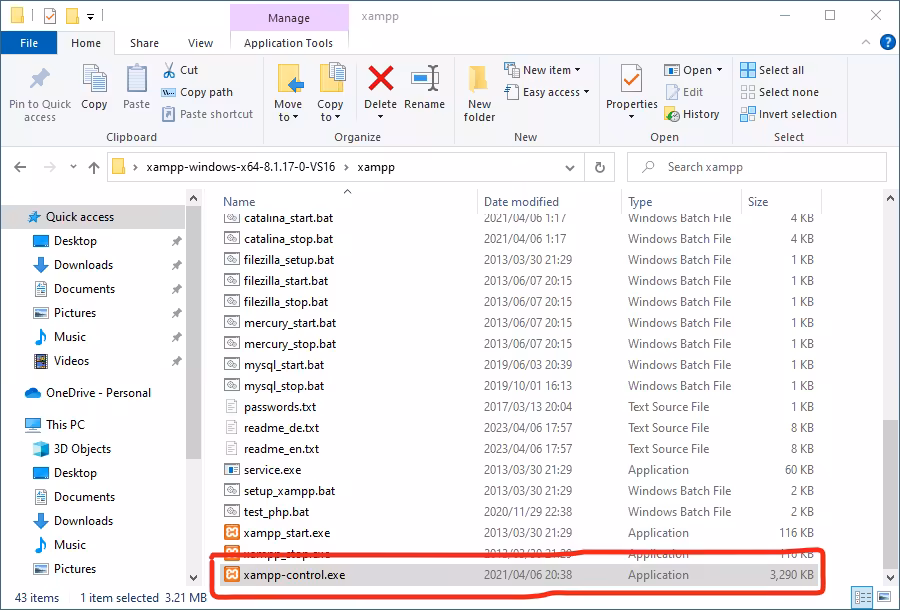Screen dimensions: 900x610
Task: Open the File menu tab
Action: click(x=29, y=43)
